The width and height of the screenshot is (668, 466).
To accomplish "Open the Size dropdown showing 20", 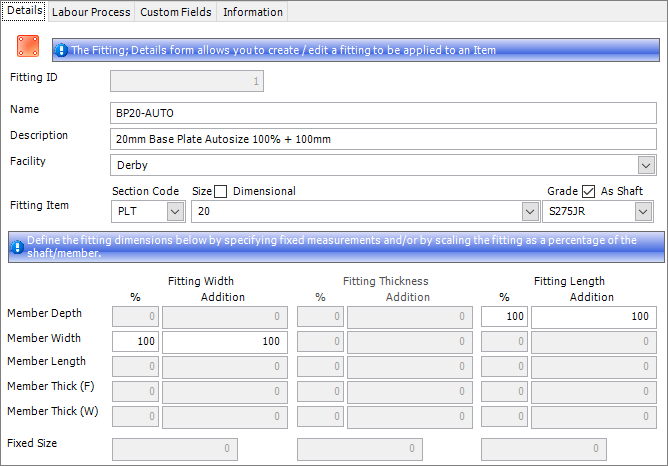I will click(528, 212).
